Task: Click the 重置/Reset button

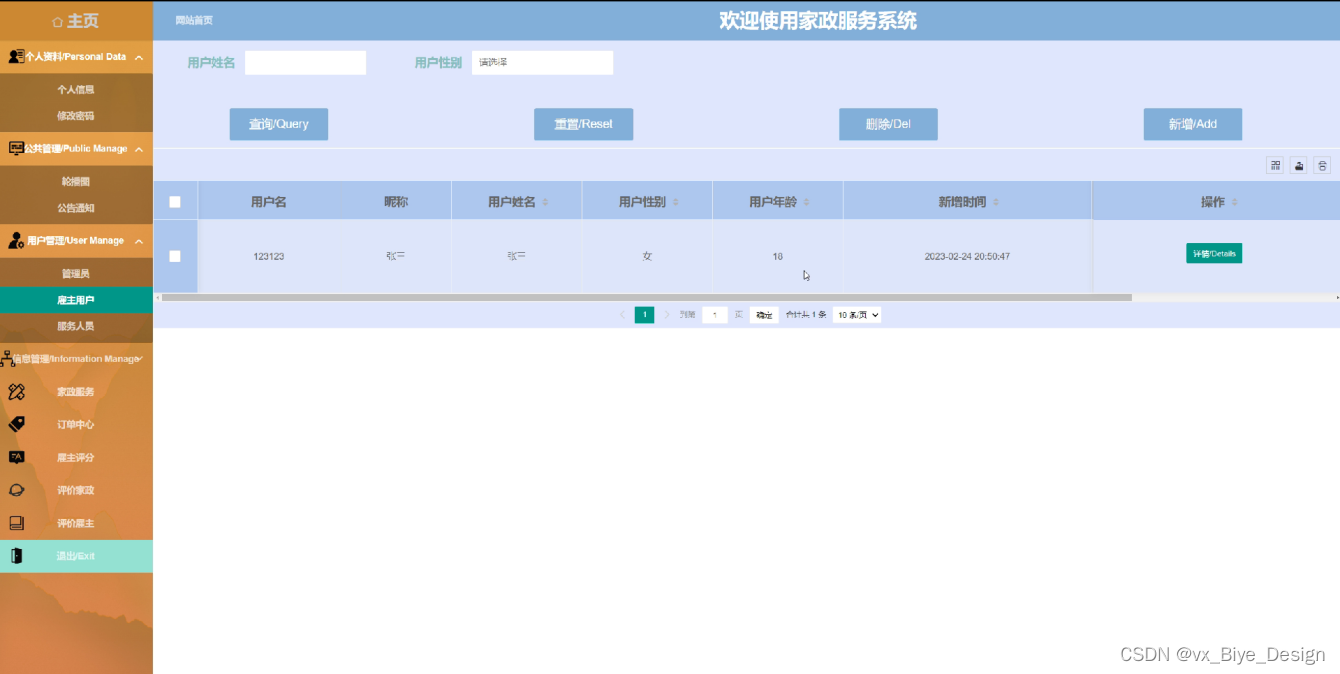Action: coord(584,124)
